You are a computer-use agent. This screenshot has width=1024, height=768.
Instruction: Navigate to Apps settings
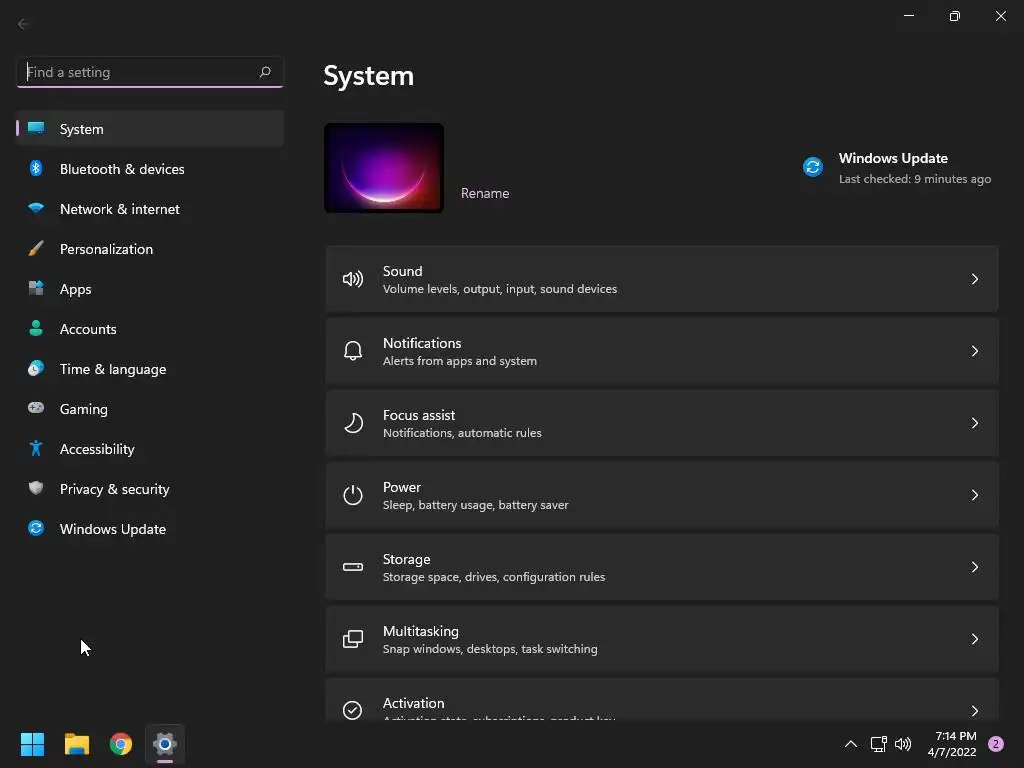tap(150, 289)
